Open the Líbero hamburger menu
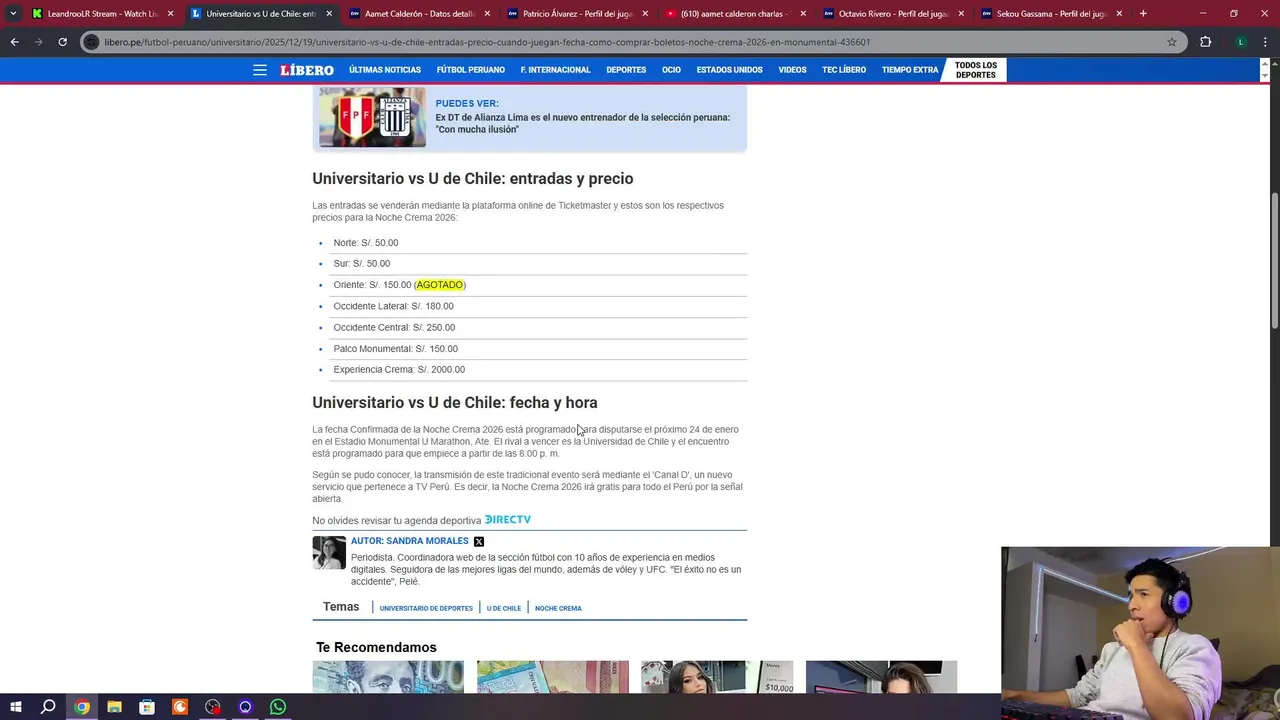Image resolution: width=1280 pixels, height=720 pixels. click(260, 70)
